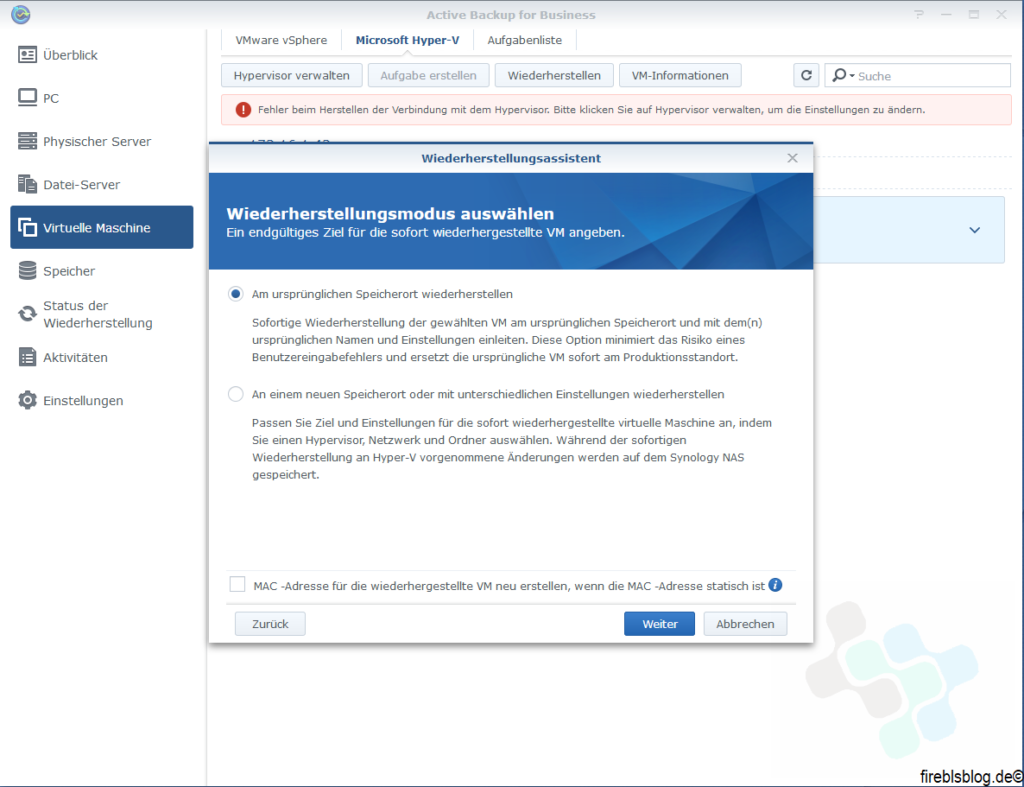Open the Überblick section in the sidebar
Screen dimensions: 1024x787
101,55
